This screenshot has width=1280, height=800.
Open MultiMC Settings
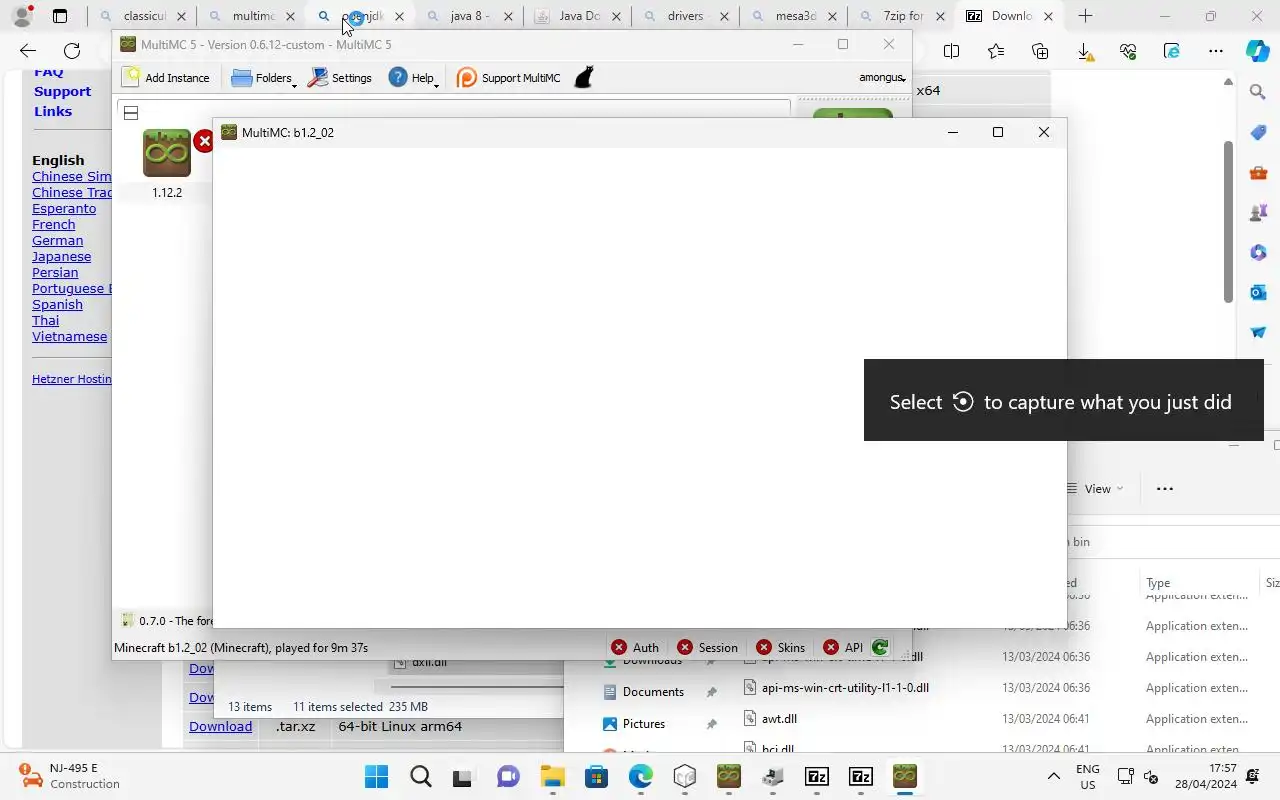(x=340, y=78)
